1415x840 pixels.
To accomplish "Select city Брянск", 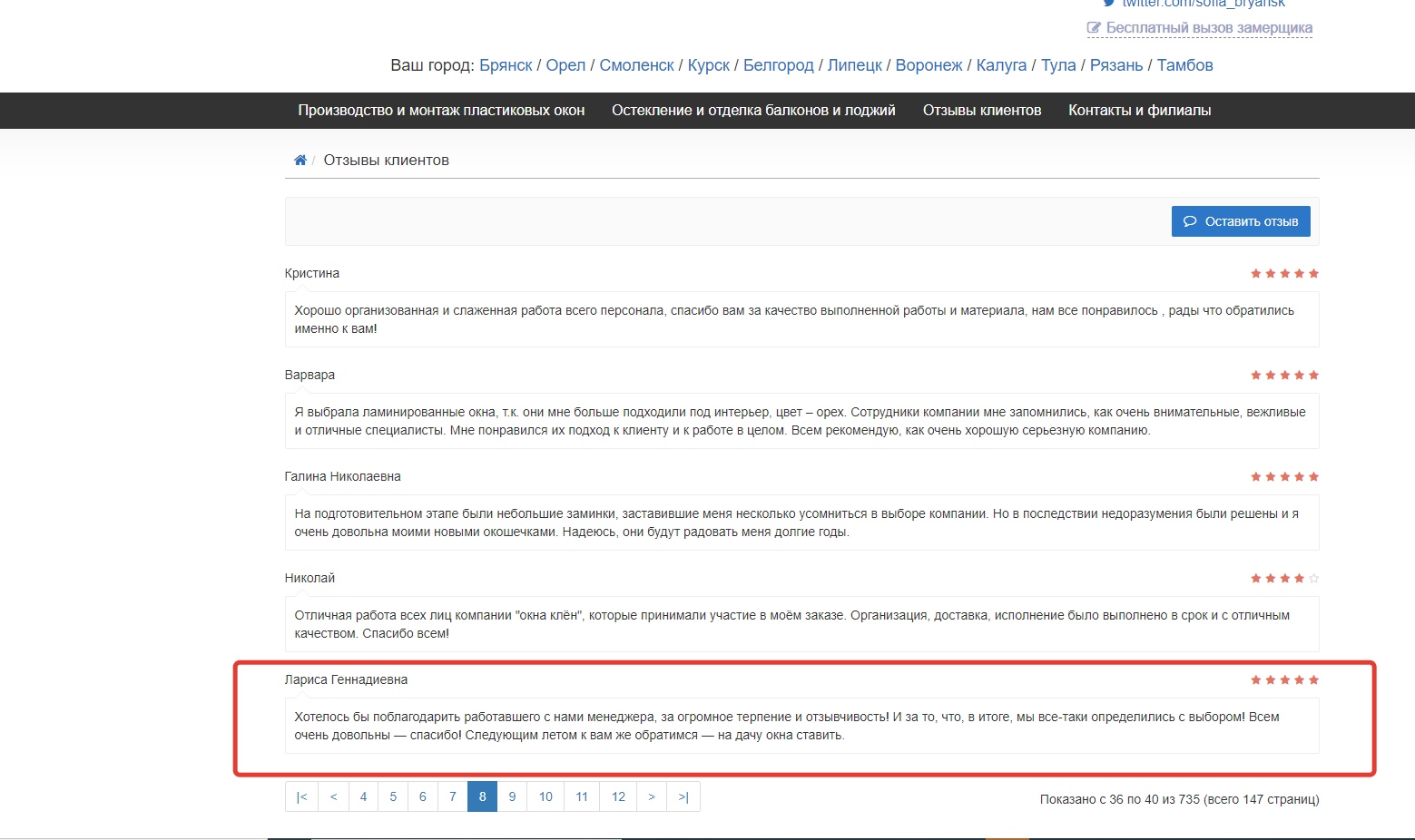I will (x=506, y=65).
